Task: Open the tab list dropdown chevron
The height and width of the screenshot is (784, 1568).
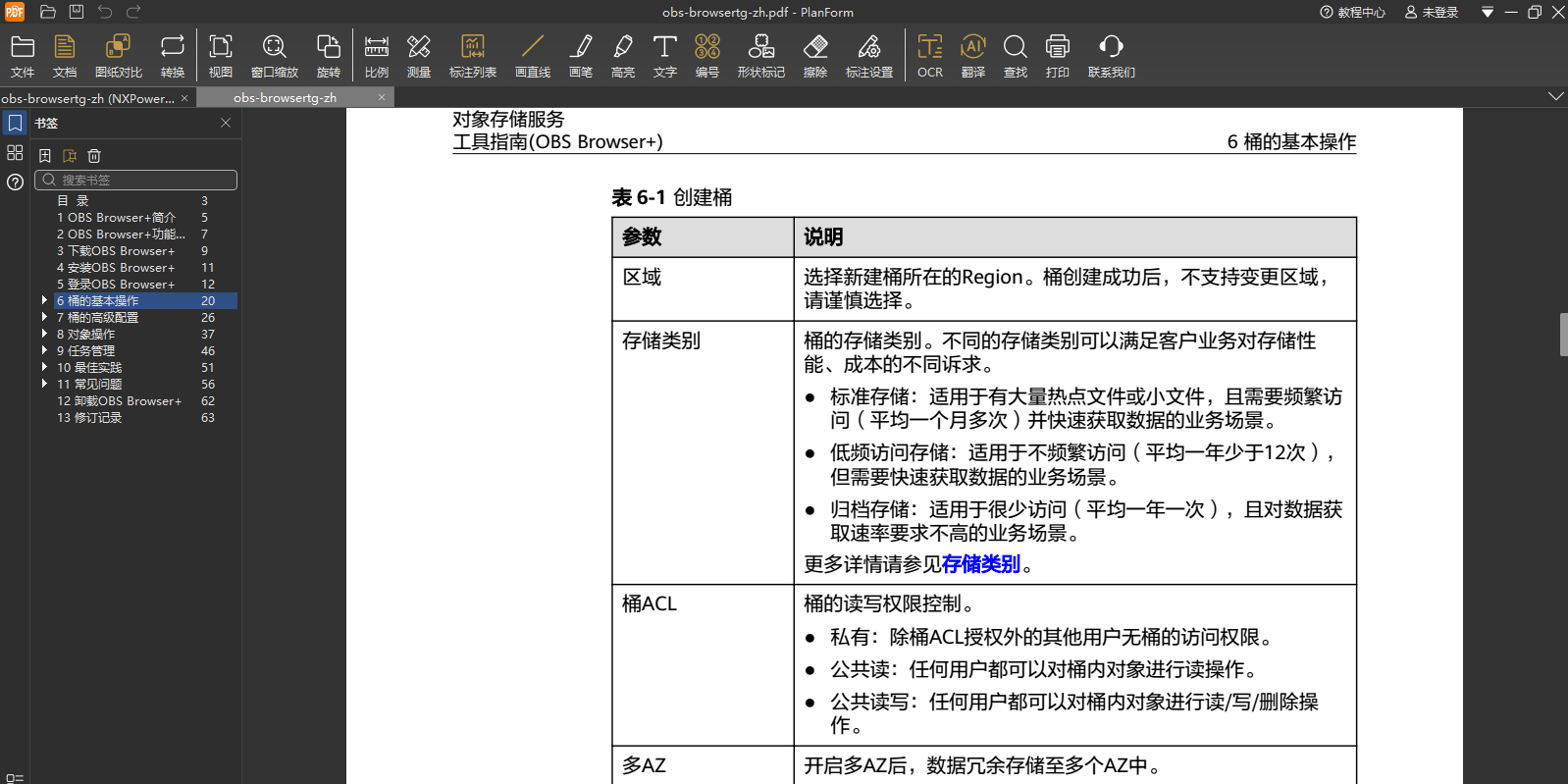Action: [x=1555, y=96]
